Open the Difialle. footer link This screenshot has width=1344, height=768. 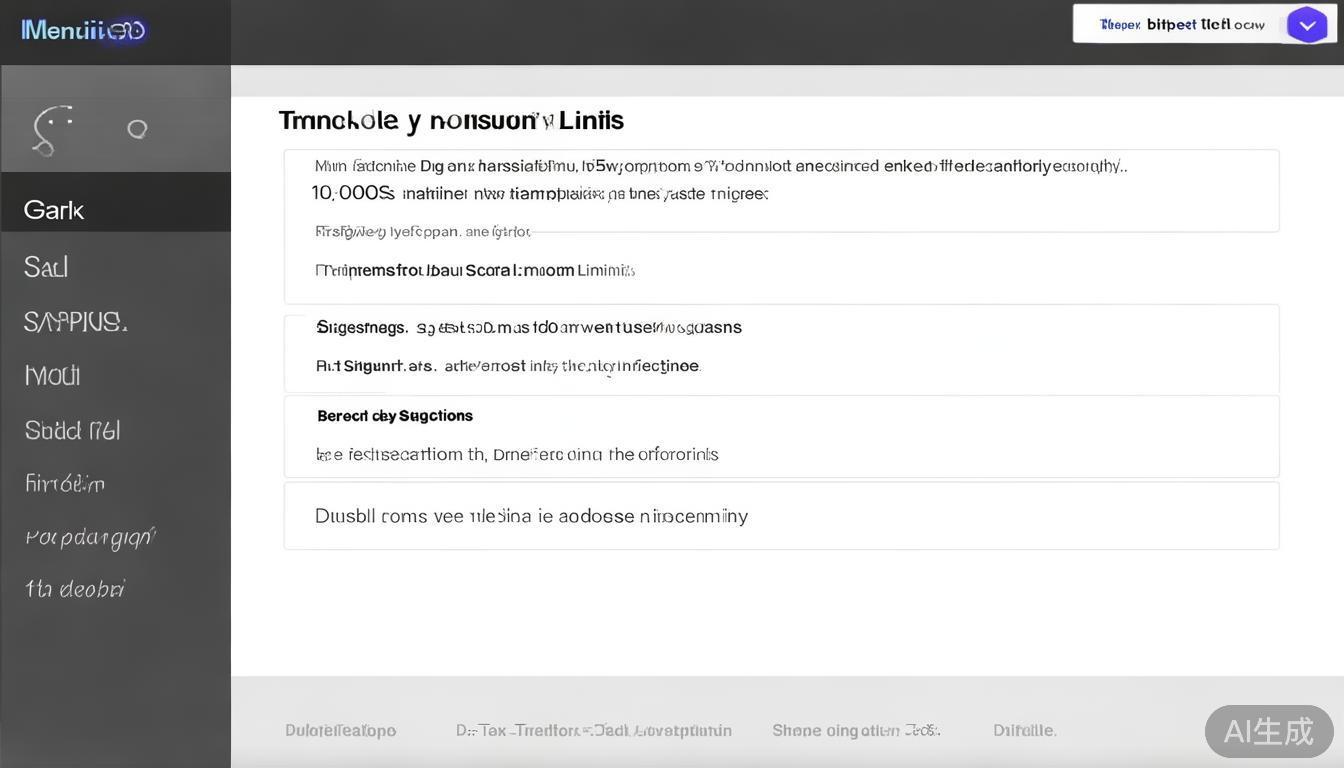[x=1024, y=731]
